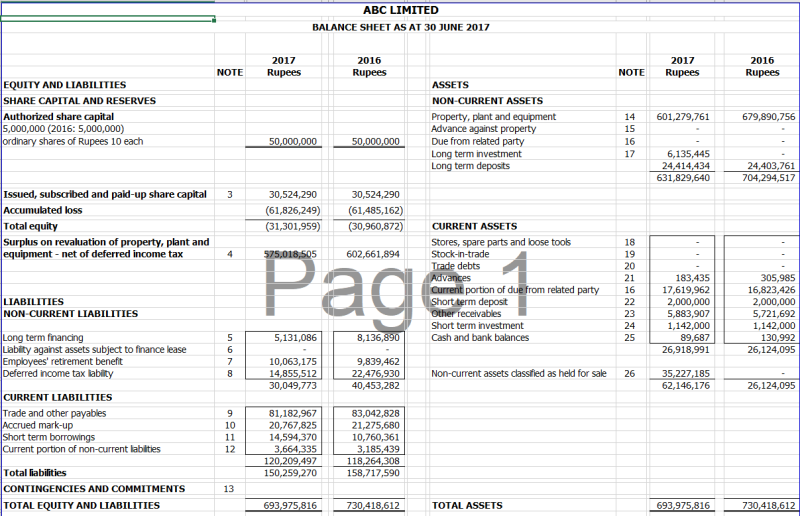Image resolution: width=800 pixels, height=516 pixels.
Task: Click the ordinary shares of Rupees 10 each row
Action: click(73, 141)
